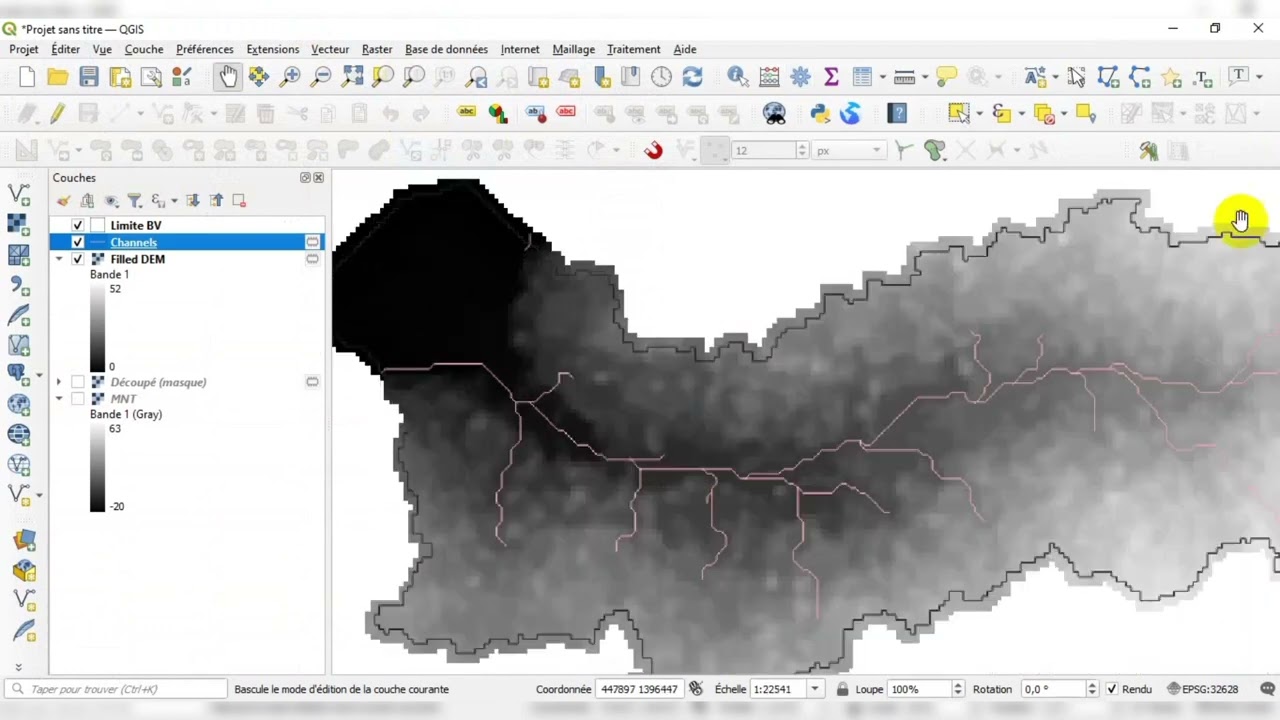Close the Couches panel
Image resolution: width=1280 pixels, height=720 pixels.
point(318,178)
